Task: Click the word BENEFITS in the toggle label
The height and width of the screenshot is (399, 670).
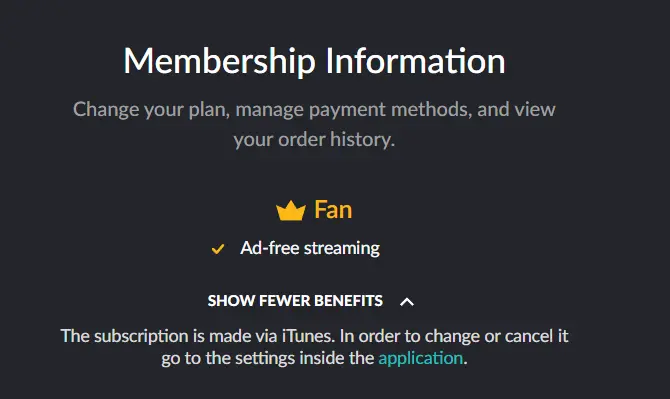Action: tap(348, 301)
